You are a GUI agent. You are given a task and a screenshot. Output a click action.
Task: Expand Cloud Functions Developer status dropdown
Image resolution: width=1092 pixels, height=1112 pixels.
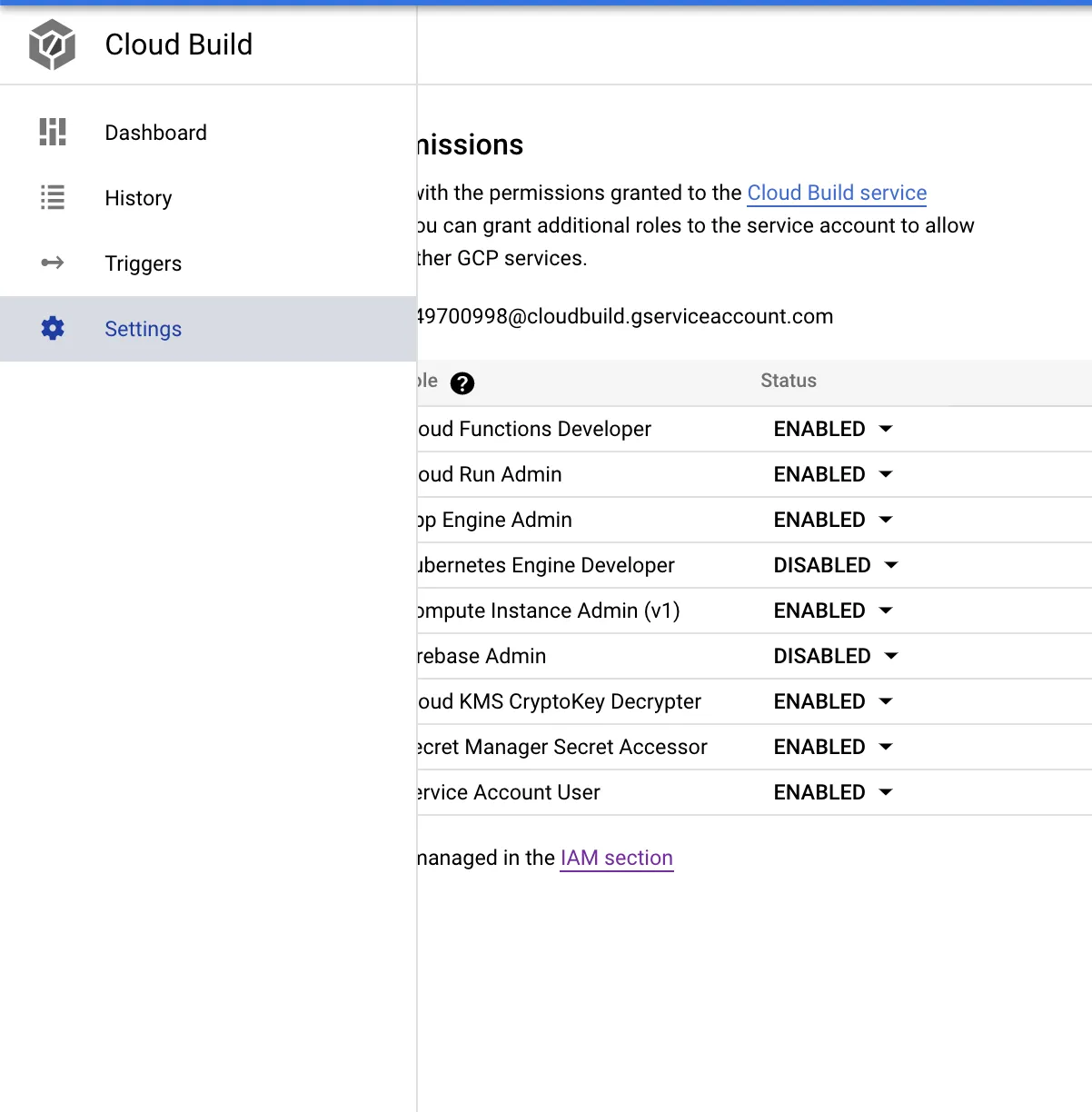pyautogui.click(x=832, y=429)
